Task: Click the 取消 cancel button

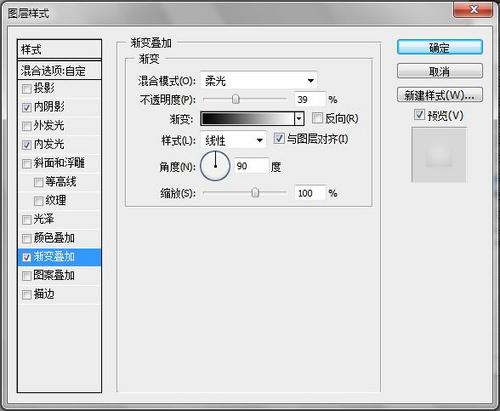Action: point(440,71)
